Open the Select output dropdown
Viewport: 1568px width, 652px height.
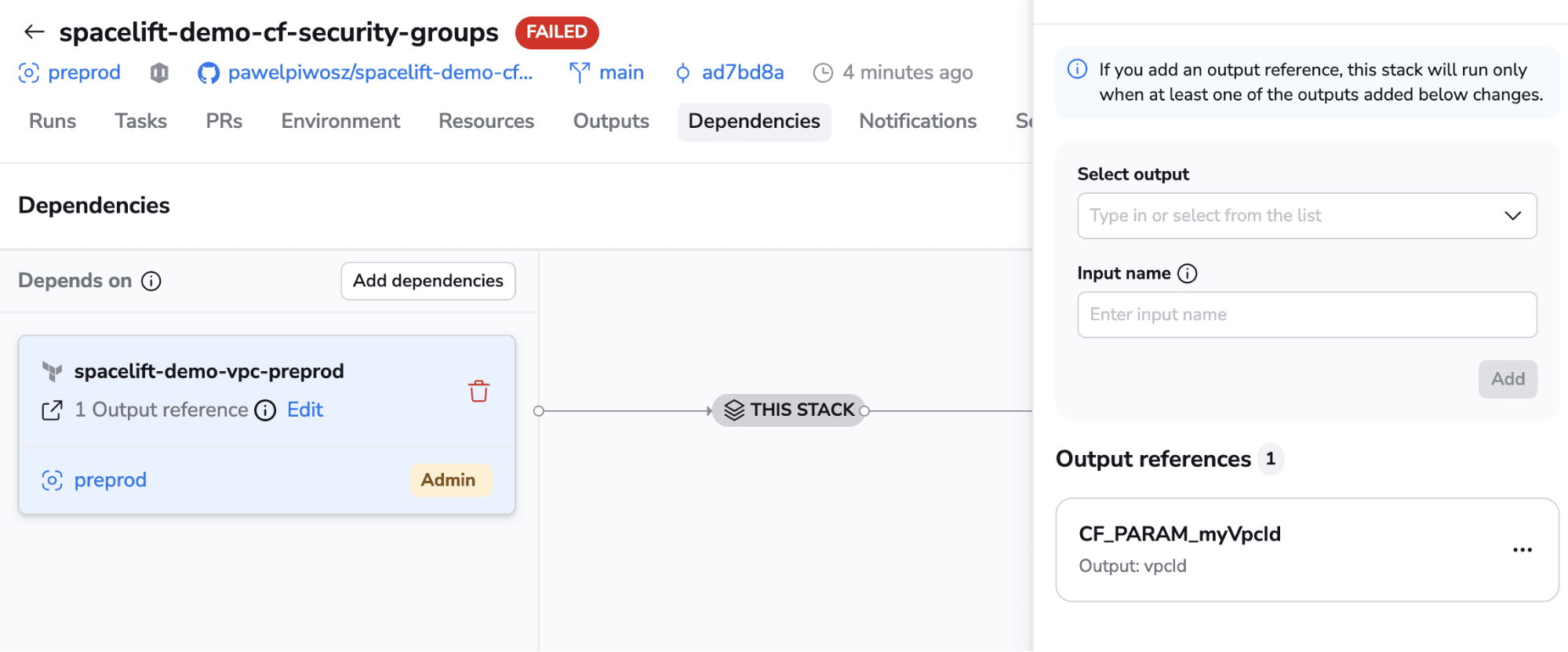(1307, 216)
